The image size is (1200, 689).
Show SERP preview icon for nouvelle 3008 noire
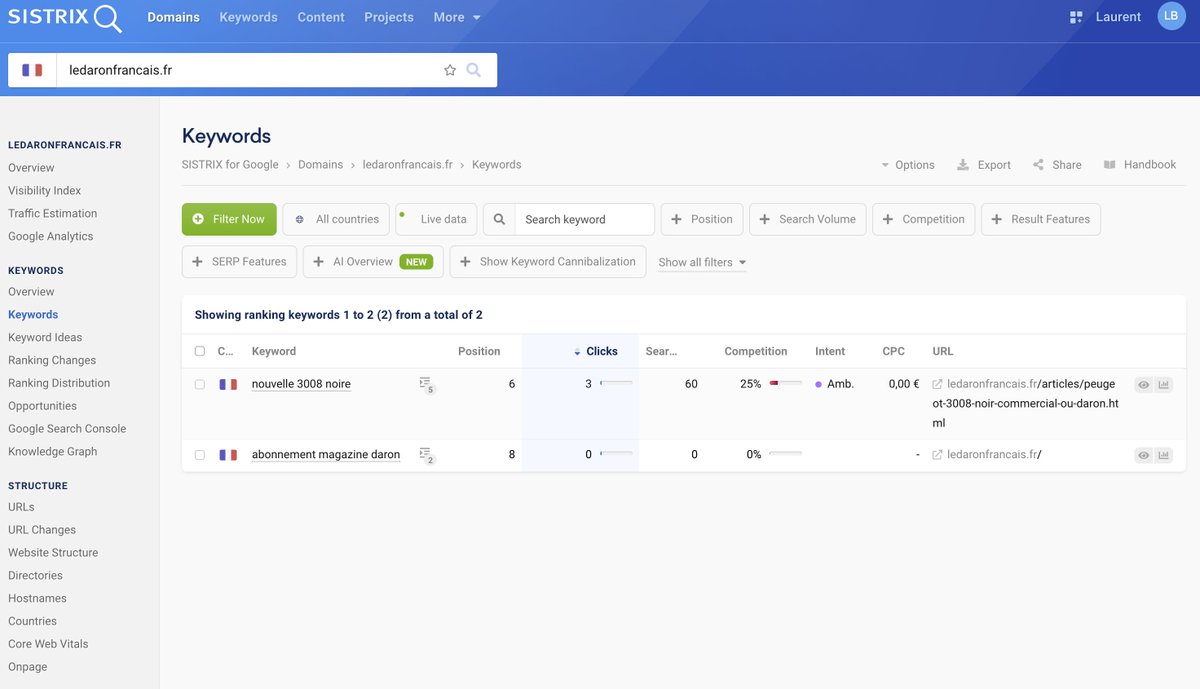coord(426,384)
